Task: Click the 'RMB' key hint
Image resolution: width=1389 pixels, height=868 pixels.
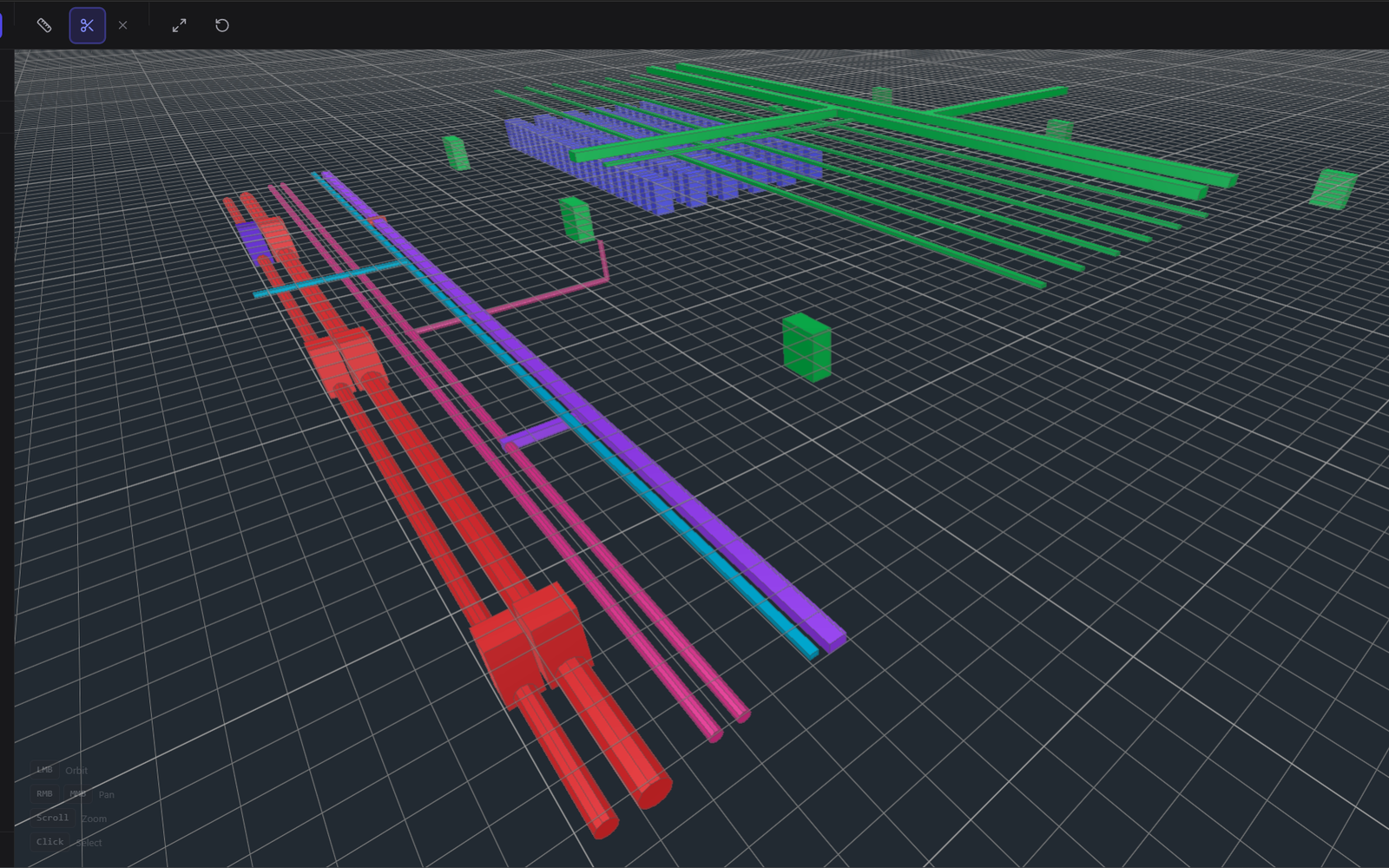Action: point(44,794)
